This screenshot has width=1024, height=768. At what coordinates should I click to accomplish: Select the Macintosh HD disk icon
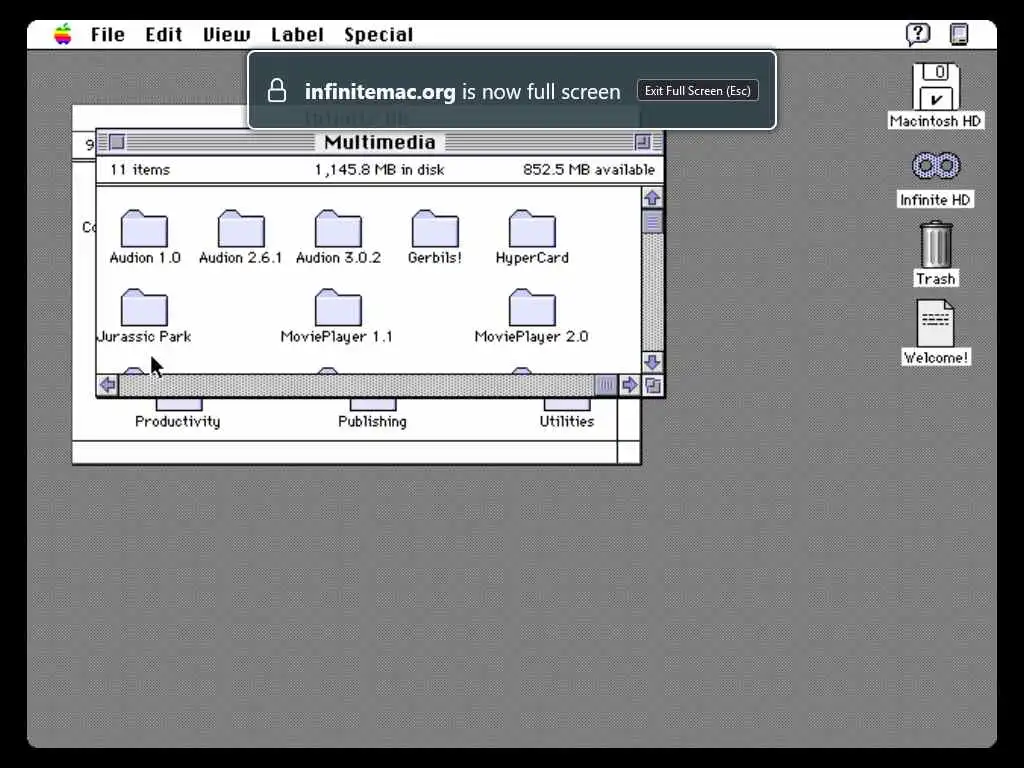[x=936, y=86]
